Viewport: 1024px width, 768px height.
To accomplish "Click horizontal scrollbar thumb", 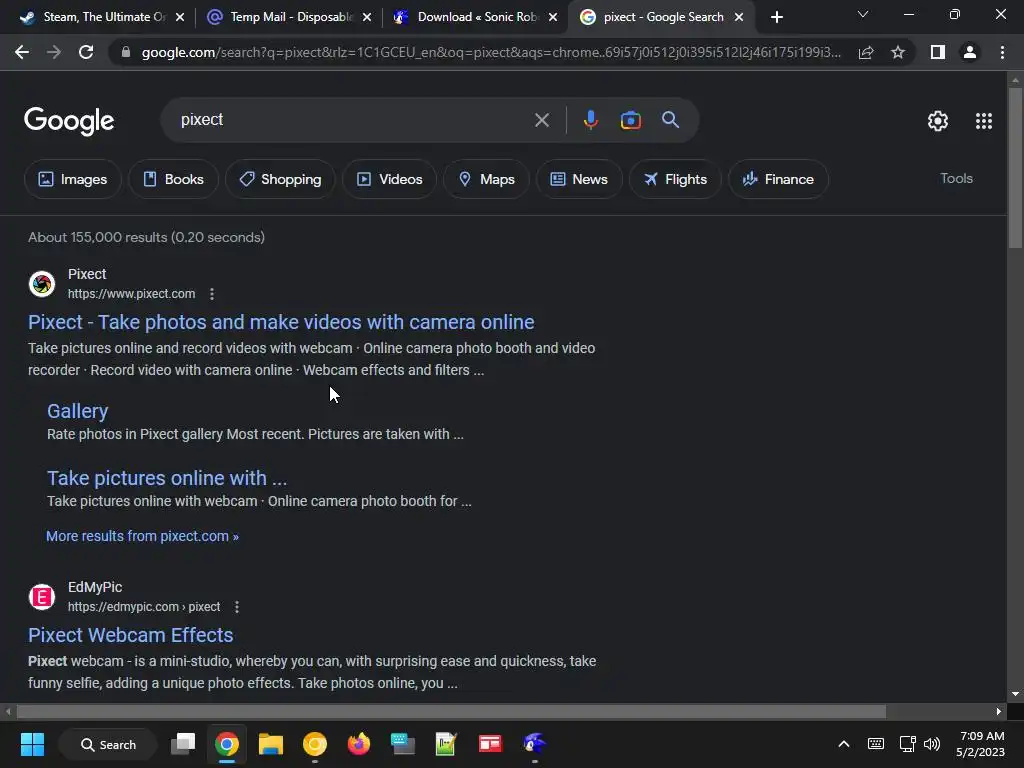I will [x=451, y=711].
